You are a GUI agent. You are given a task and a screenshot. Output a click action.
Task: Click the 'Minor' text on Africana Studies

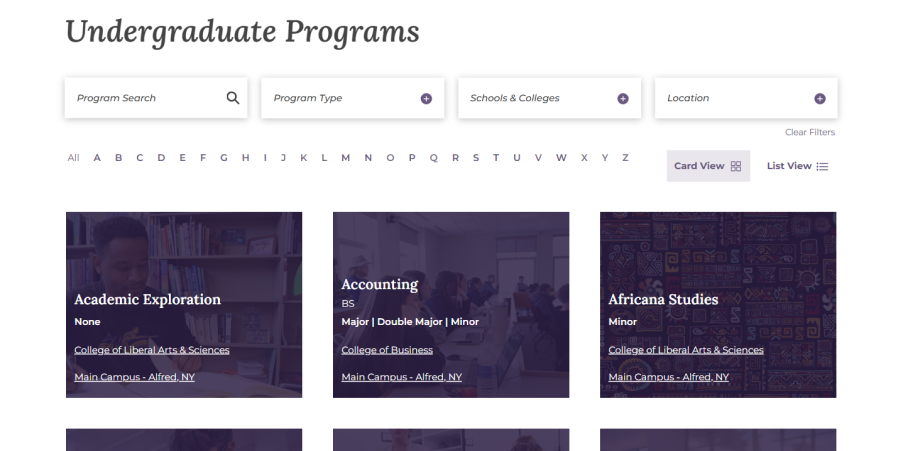tap(623, 322)
